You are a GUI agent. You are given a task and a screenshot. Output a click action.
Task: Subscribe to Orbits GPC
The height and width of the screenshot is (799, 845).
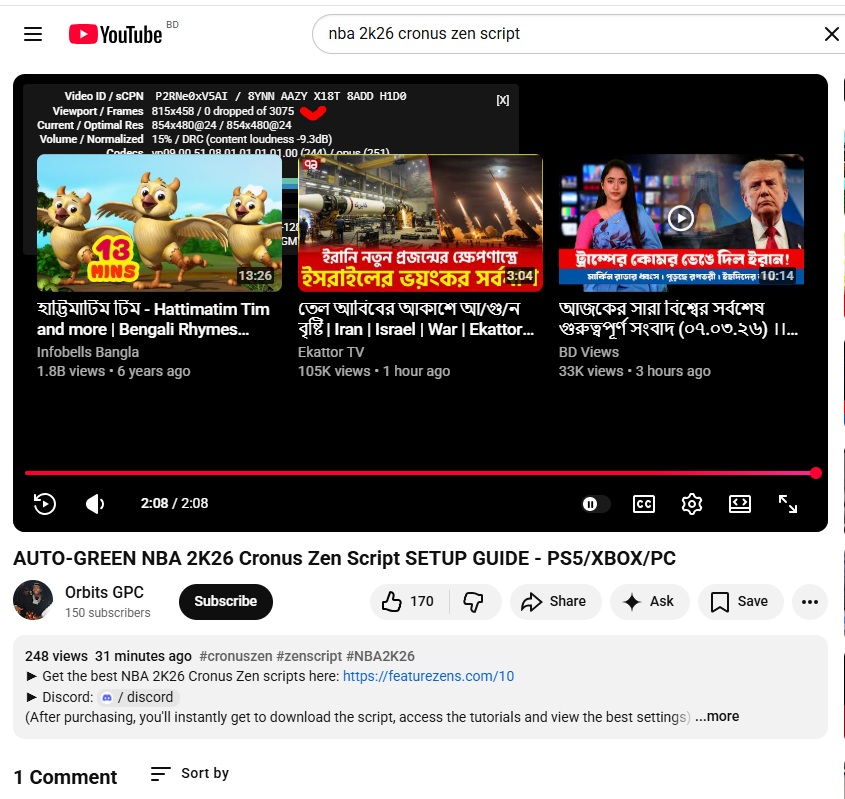(225, 601)
